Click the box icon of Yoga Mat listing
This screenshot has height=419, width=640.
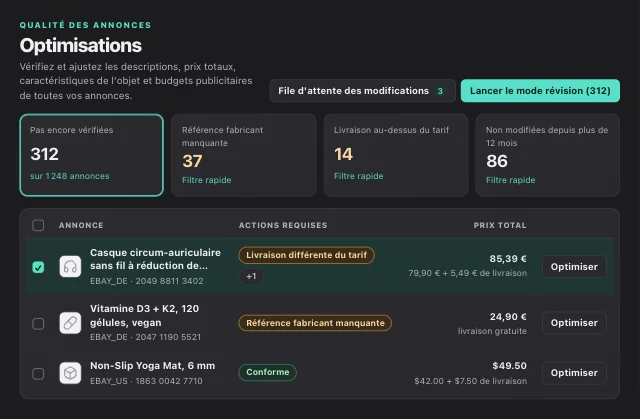click(70, 373)
